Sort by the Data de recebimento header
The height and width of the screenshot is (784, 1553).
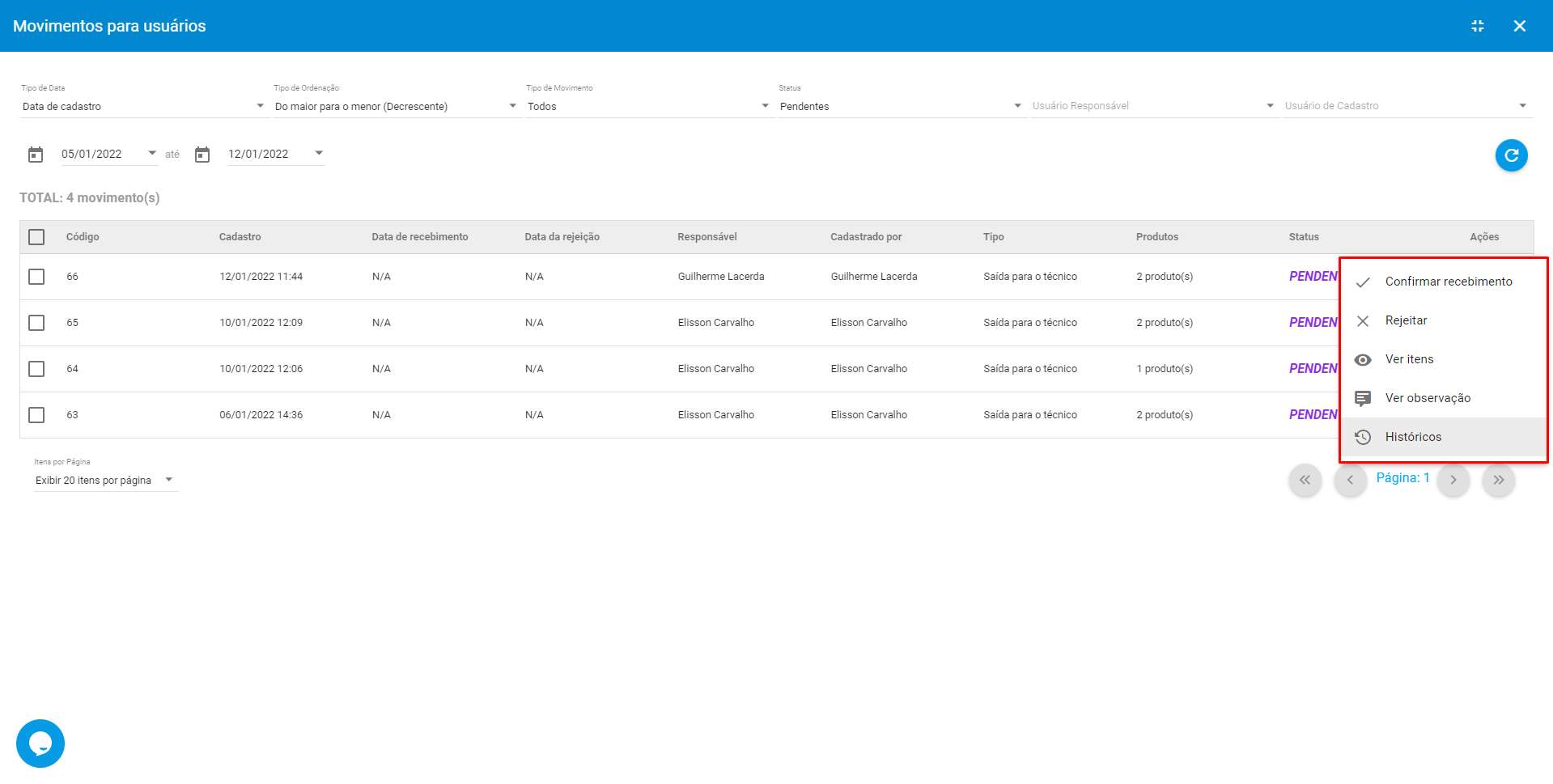[419, 237]
